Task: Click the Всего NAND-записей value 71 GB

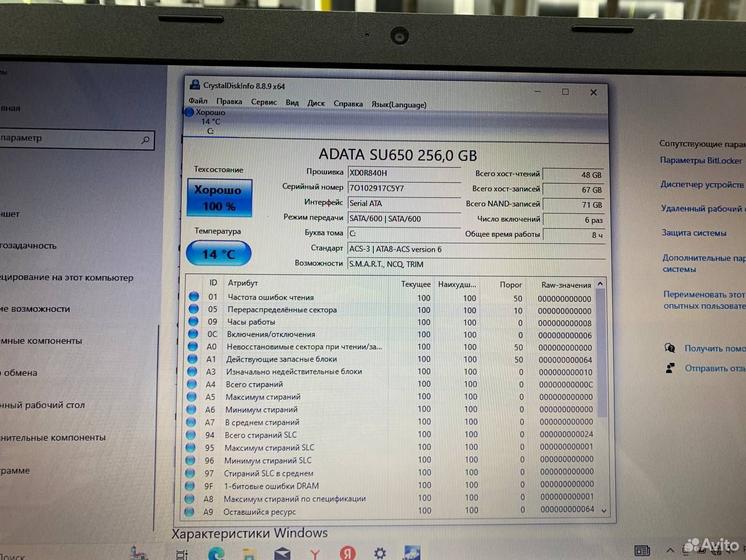Action: pos(573,205)
